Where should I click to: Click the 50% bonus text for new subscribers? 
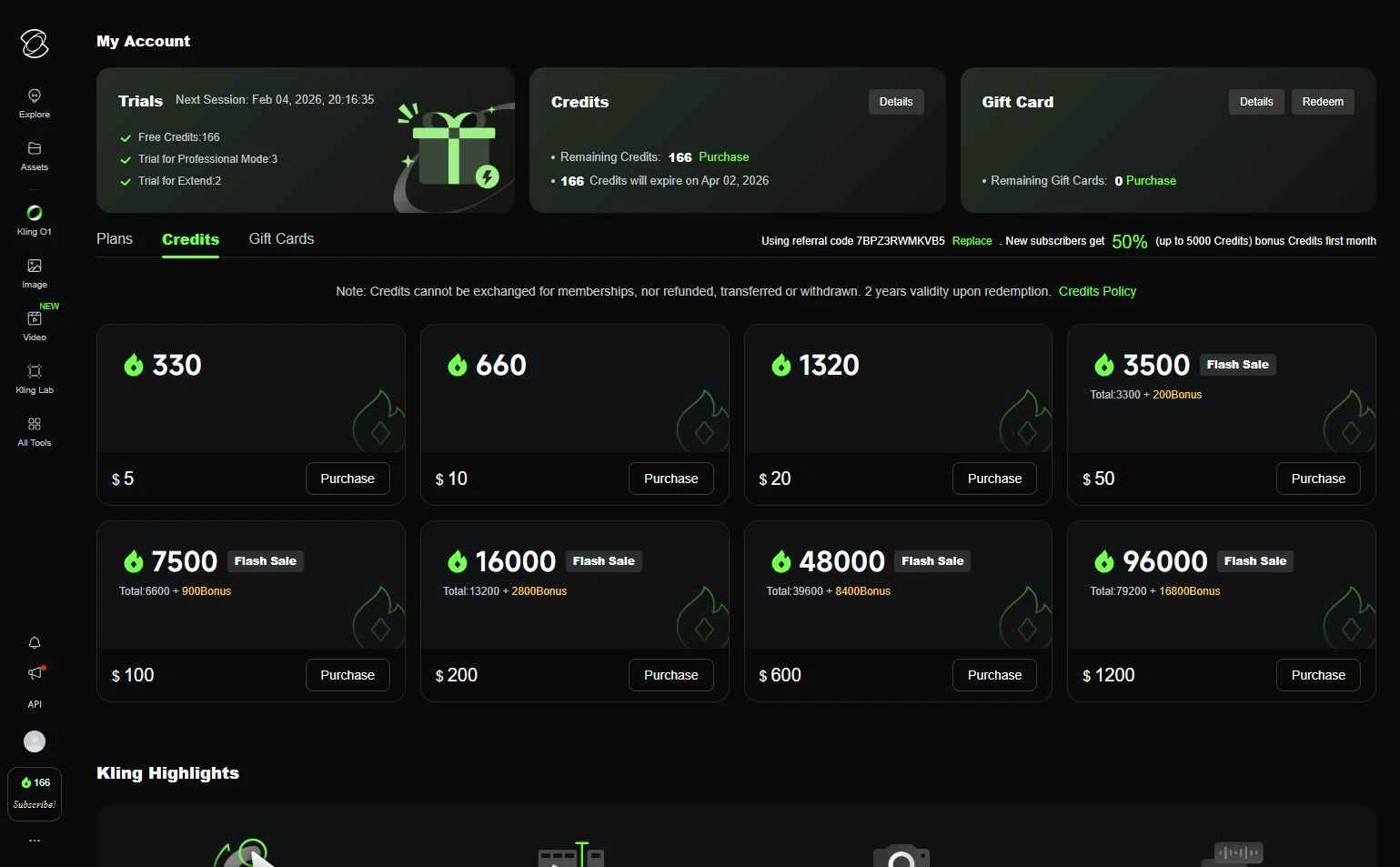pos(1129,241)
